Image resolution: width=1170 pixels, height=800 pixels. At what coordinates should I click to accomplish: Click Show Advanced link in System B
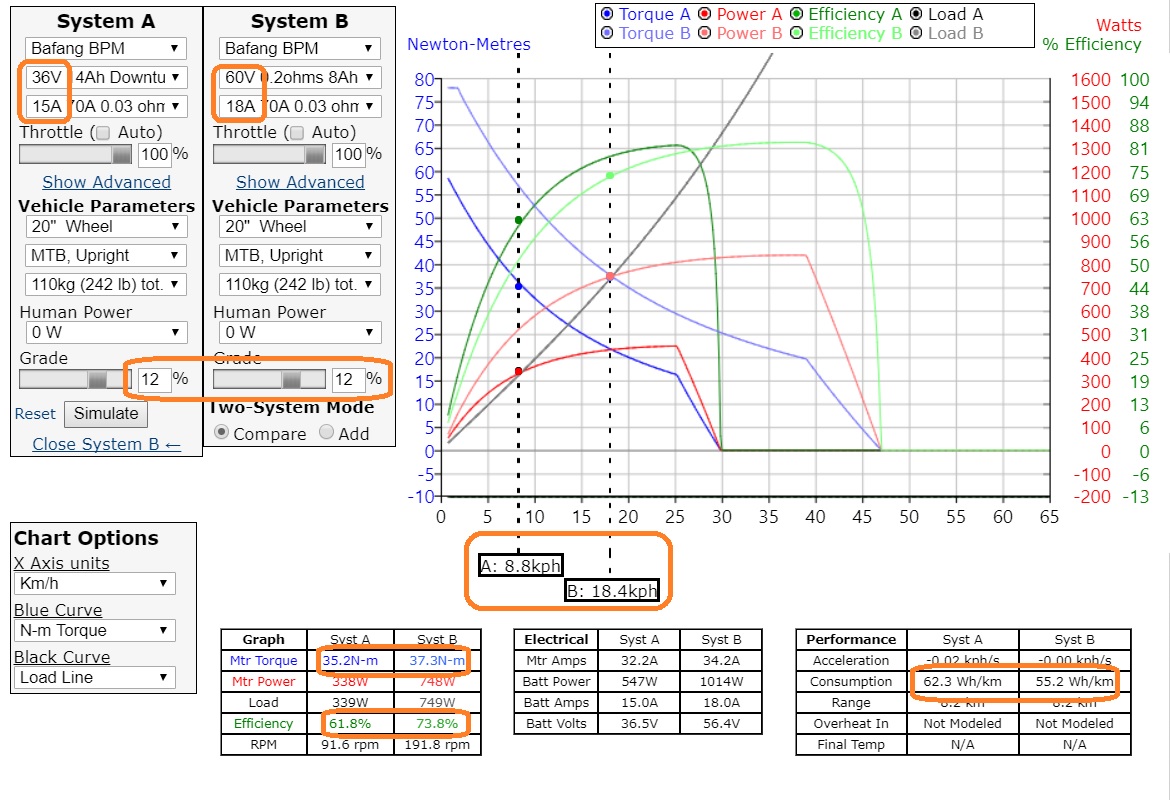click(300, 182)
